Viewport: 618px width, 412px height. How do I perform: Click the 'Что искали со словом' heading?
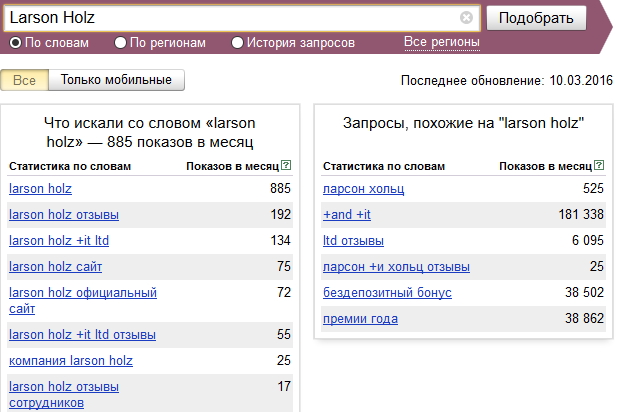[x=149, y=132]
